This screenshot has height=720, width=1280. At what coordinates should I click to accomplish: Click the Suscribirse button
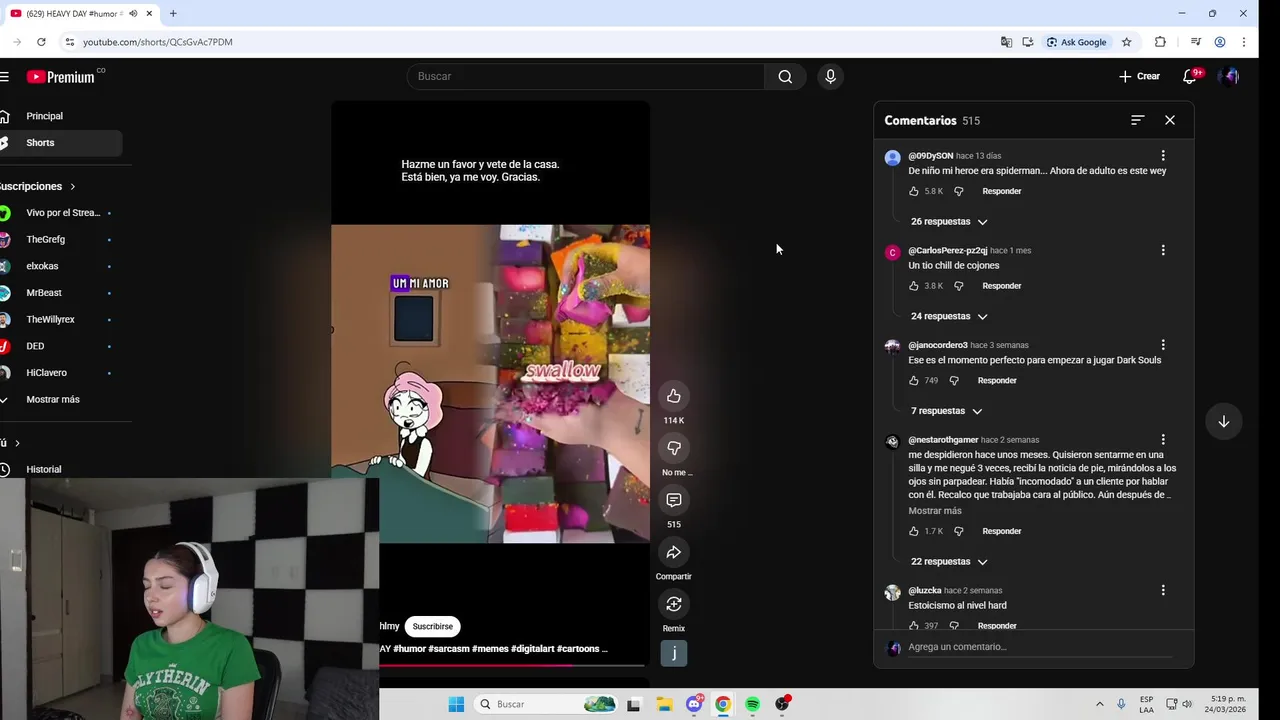coord(432,627)
